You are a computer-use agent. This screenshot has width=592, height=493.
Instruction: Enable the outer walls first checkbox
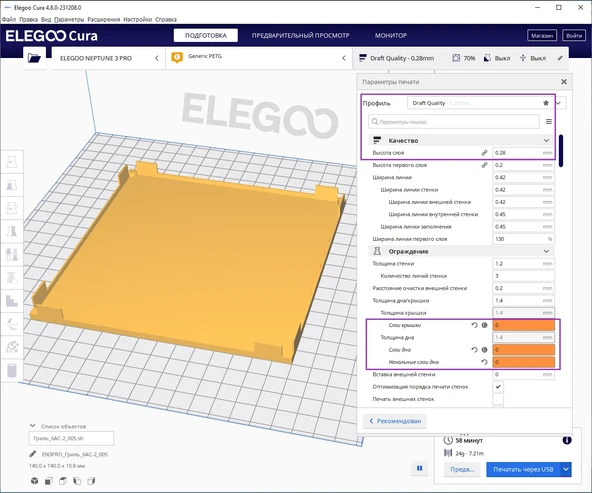[x=498, y=399]
